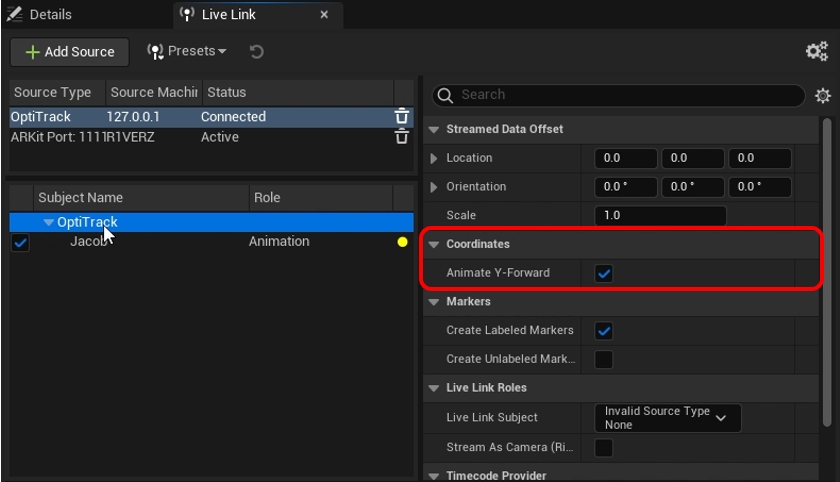Close the Live Link tab

pos(324,15)
